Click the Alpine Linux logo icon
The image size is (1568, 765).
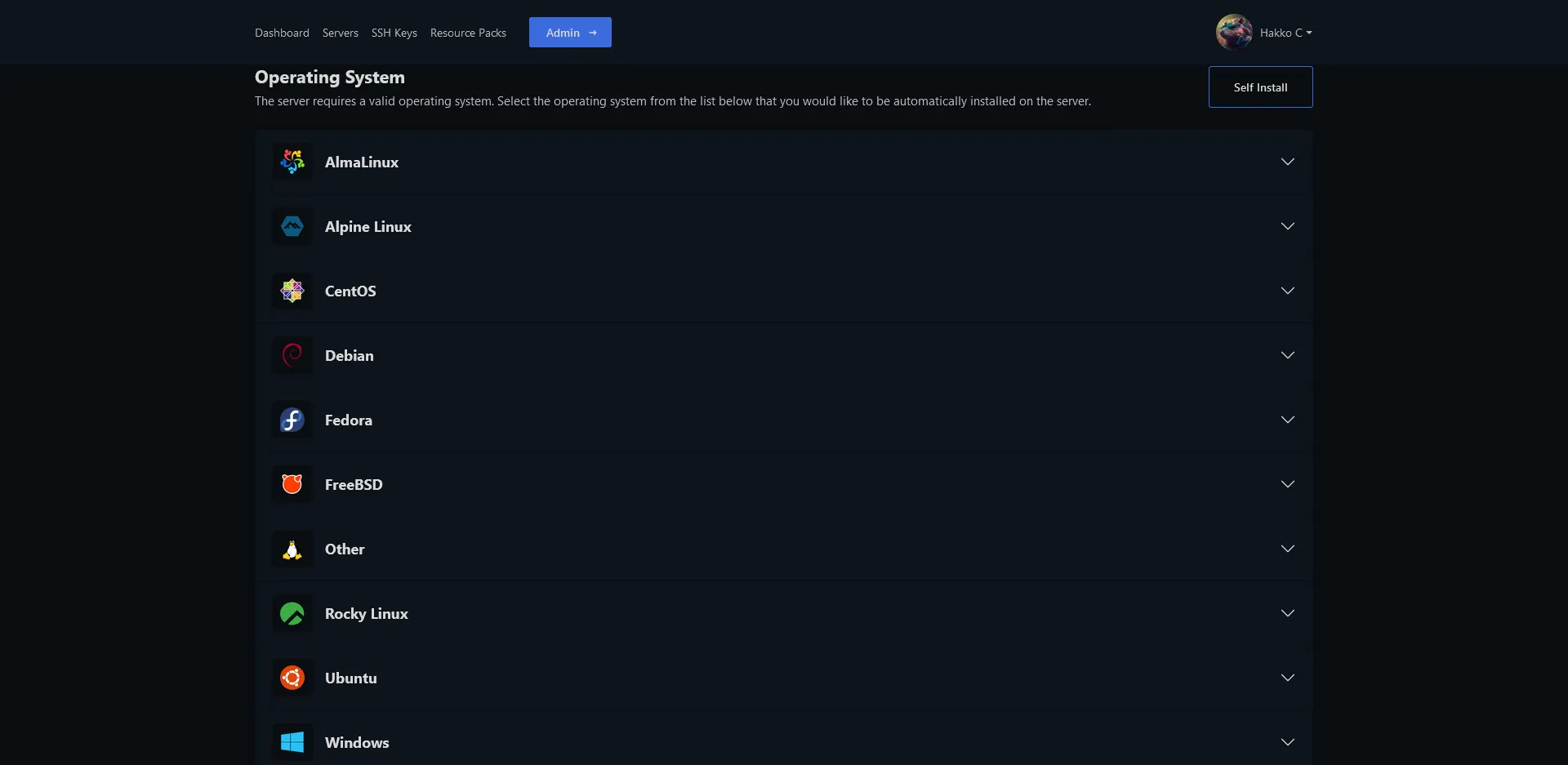tap(292, 226)
